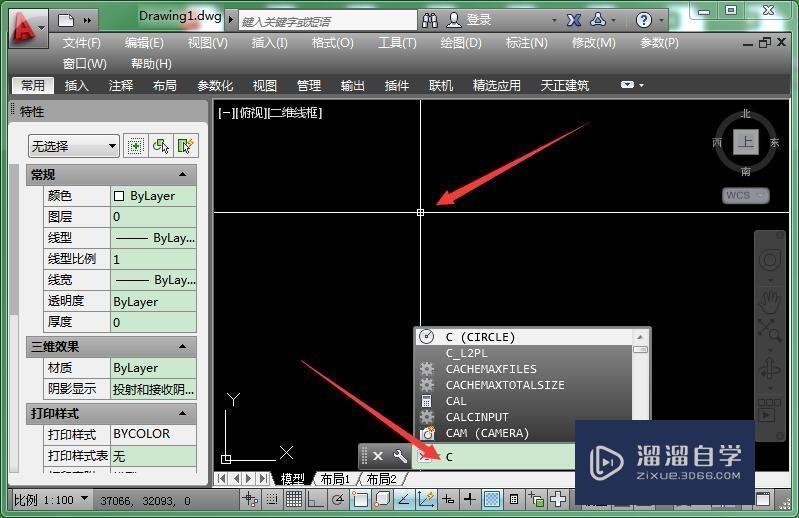The width and height of the screenshot is (799, 518).
Task: Click the binoculars search icon
Action: [430, 20]
